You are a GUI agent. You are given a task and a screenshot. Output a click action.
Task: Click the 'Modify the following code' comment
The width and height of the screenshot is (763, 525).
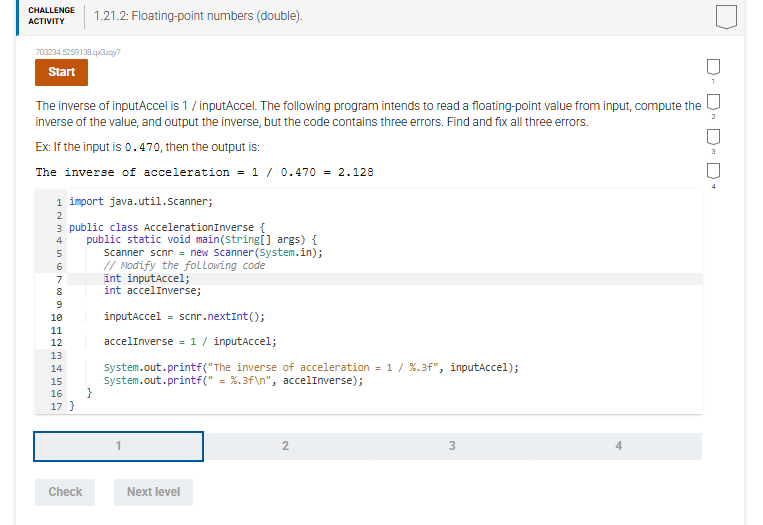point(184,265)
